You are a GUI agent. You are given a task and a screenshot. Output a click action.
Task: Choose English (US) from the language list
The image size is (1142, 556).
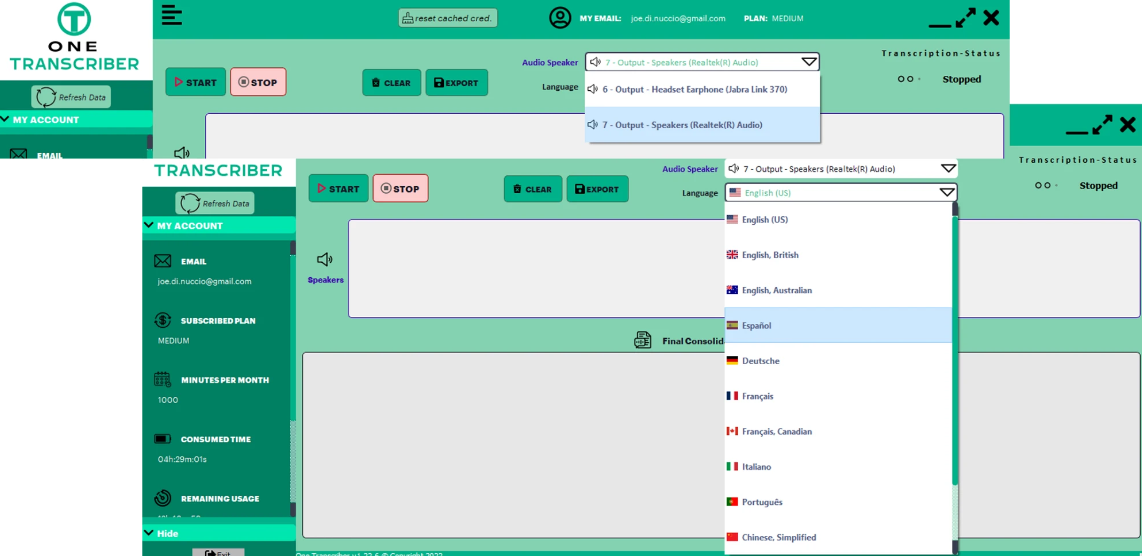click(838, 219)
